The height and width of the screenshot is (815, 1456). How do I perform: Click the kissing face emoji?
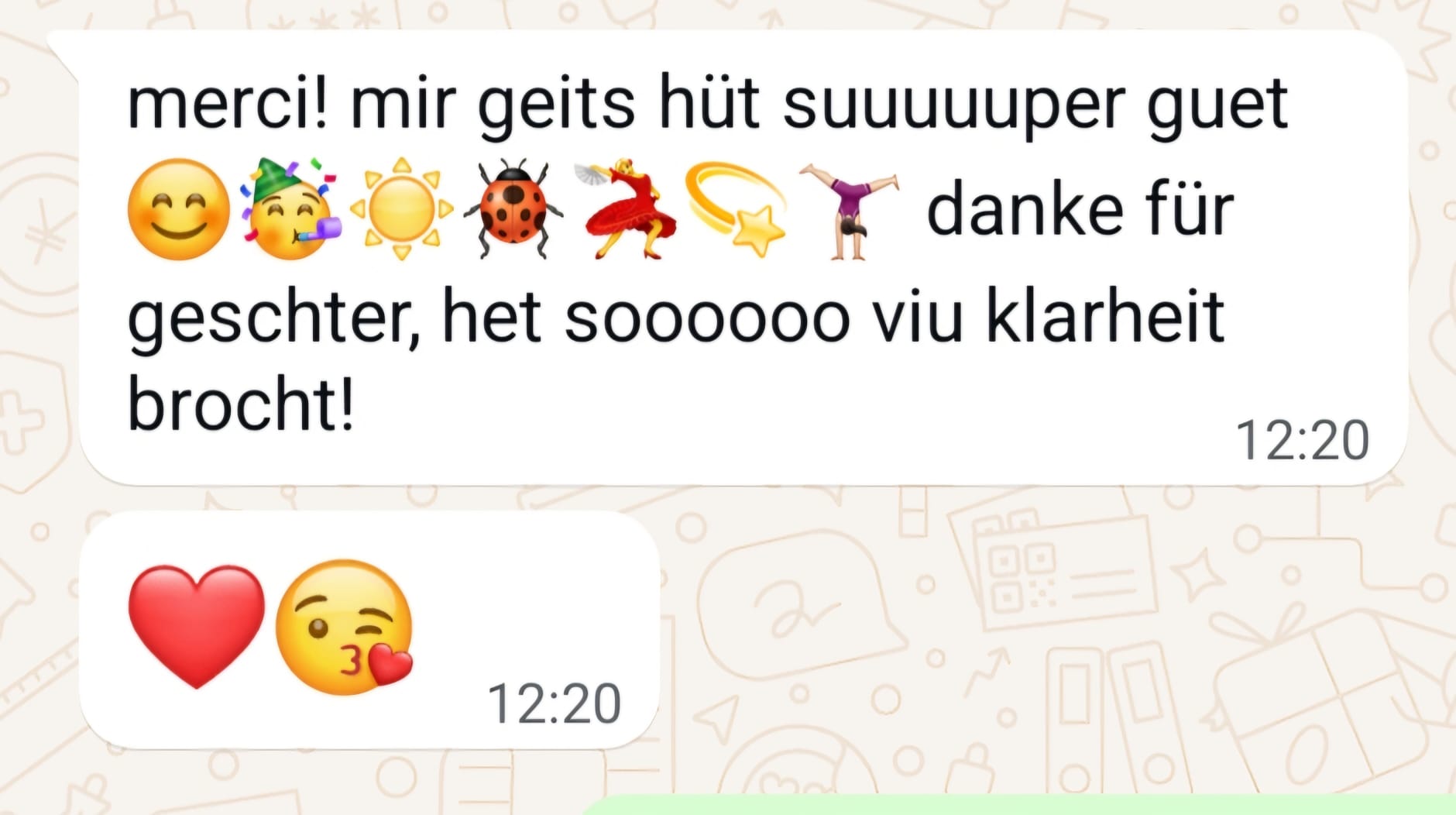[345, 627]
